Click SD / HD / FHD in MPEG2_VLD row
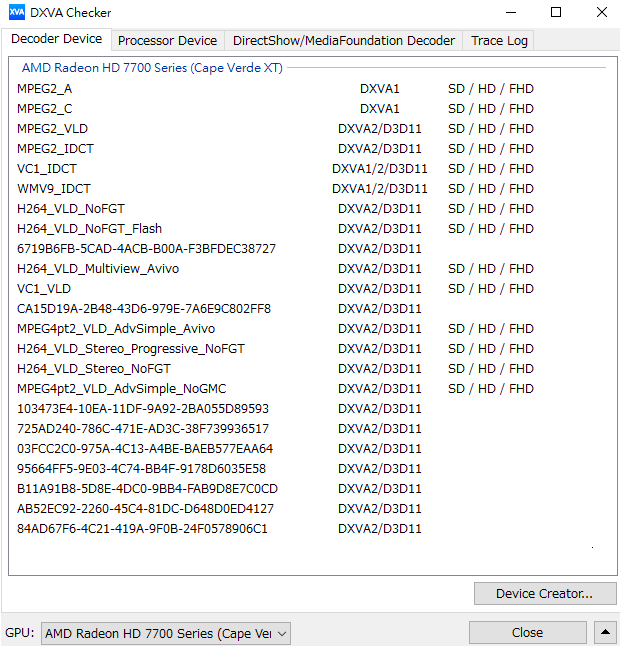Screen dimensions: 621x649 click(x=491, y=129)
